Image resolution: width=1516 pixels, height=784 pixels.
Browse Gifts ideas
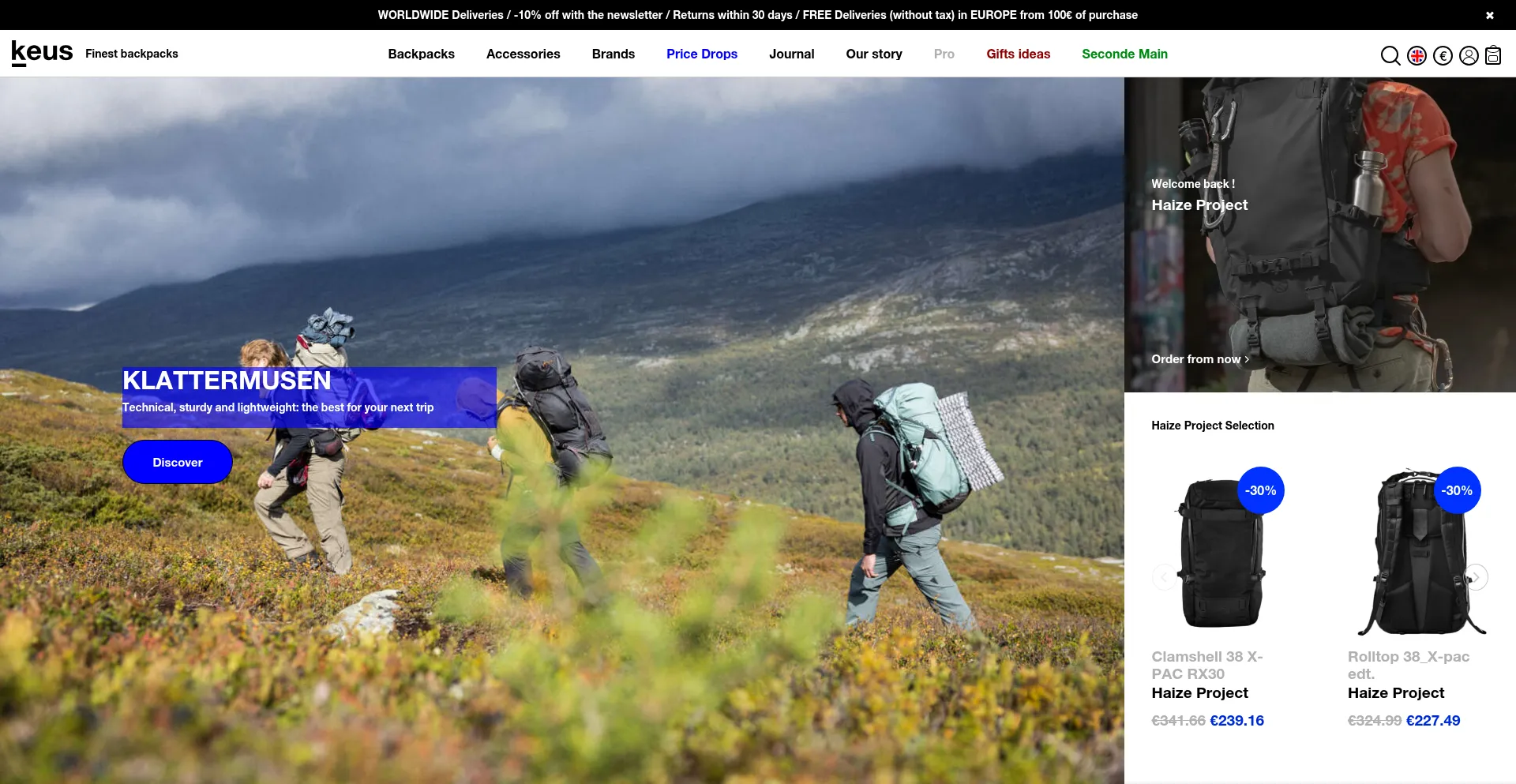coord(1019,54)
